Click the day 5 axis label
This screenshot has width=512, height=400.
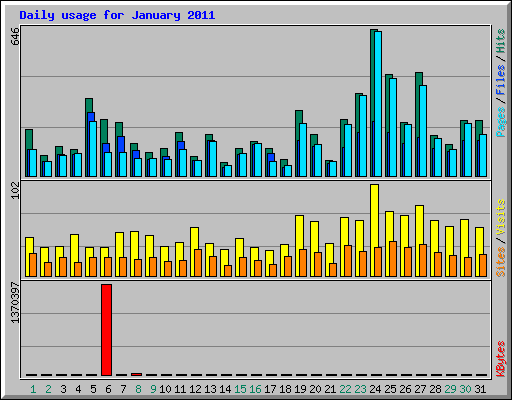click(x=93, y=389)
